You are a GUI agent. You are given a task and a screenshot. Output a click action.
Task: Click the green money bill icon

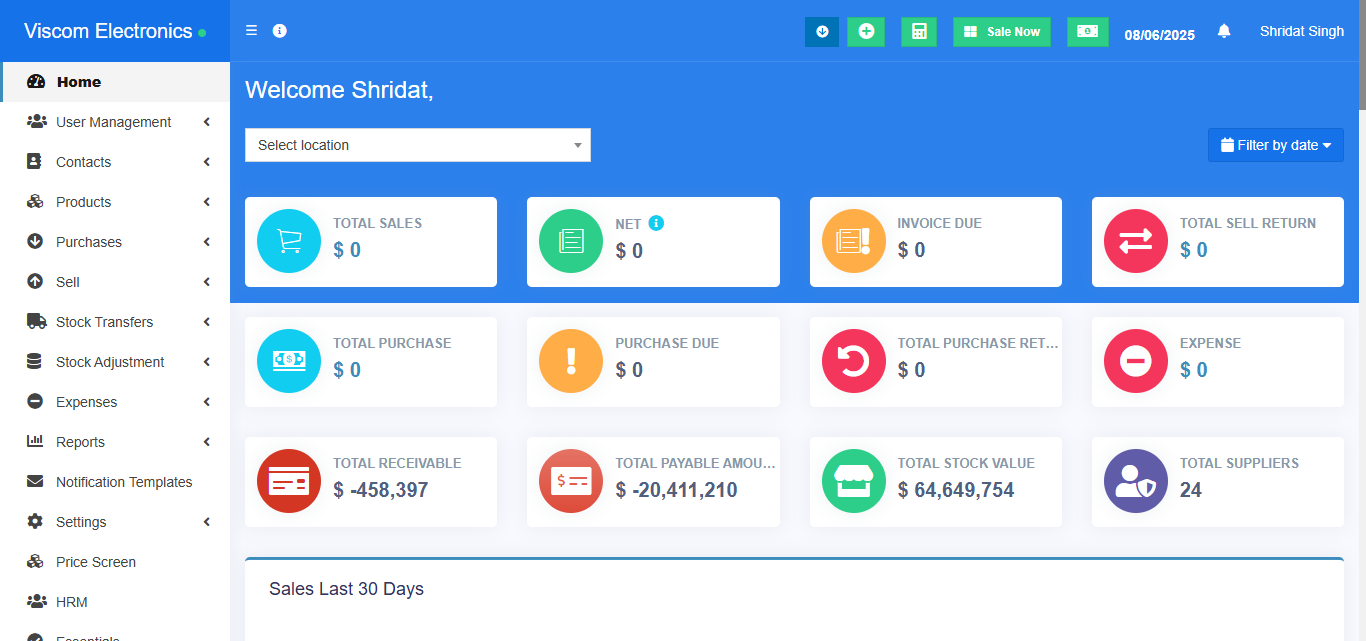click(x=1087, y=32)
